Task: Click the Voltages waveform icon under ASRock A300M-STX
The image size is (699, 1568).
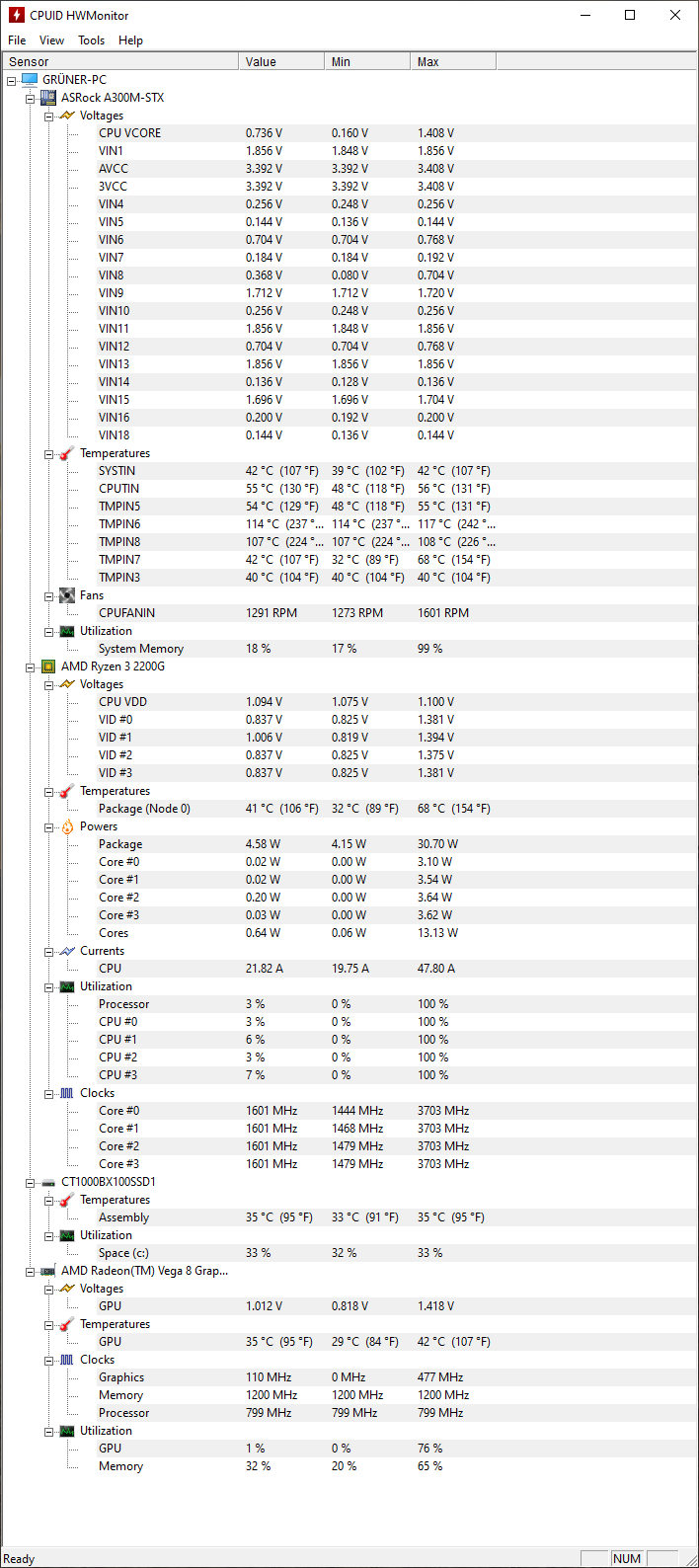Action: [66, 115]
